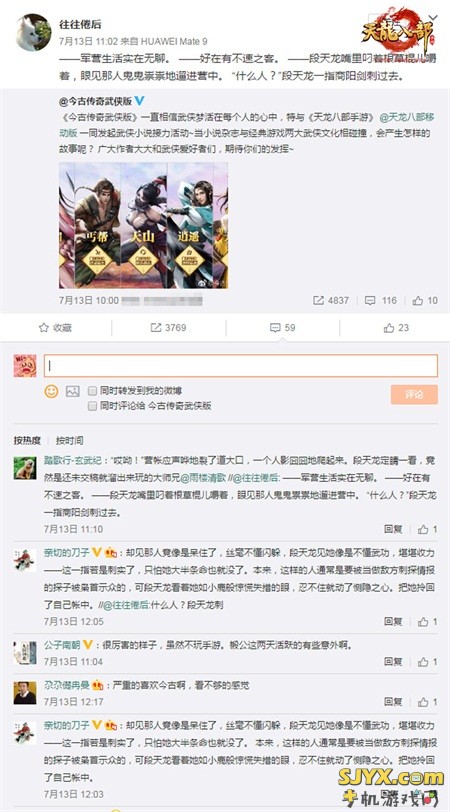Click the emoji smiley icon below comment box
This screenshot has height=812, width=450.
51,392
